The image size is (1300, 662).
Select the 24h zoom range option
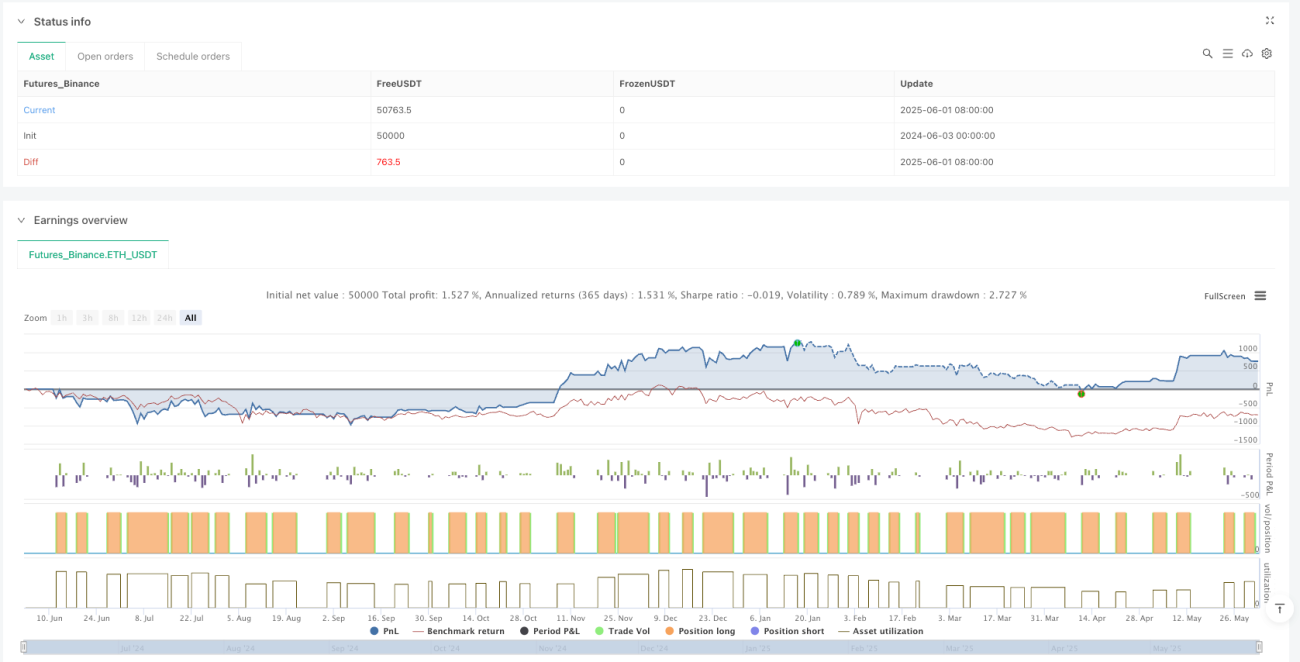[x=164, y=318]
